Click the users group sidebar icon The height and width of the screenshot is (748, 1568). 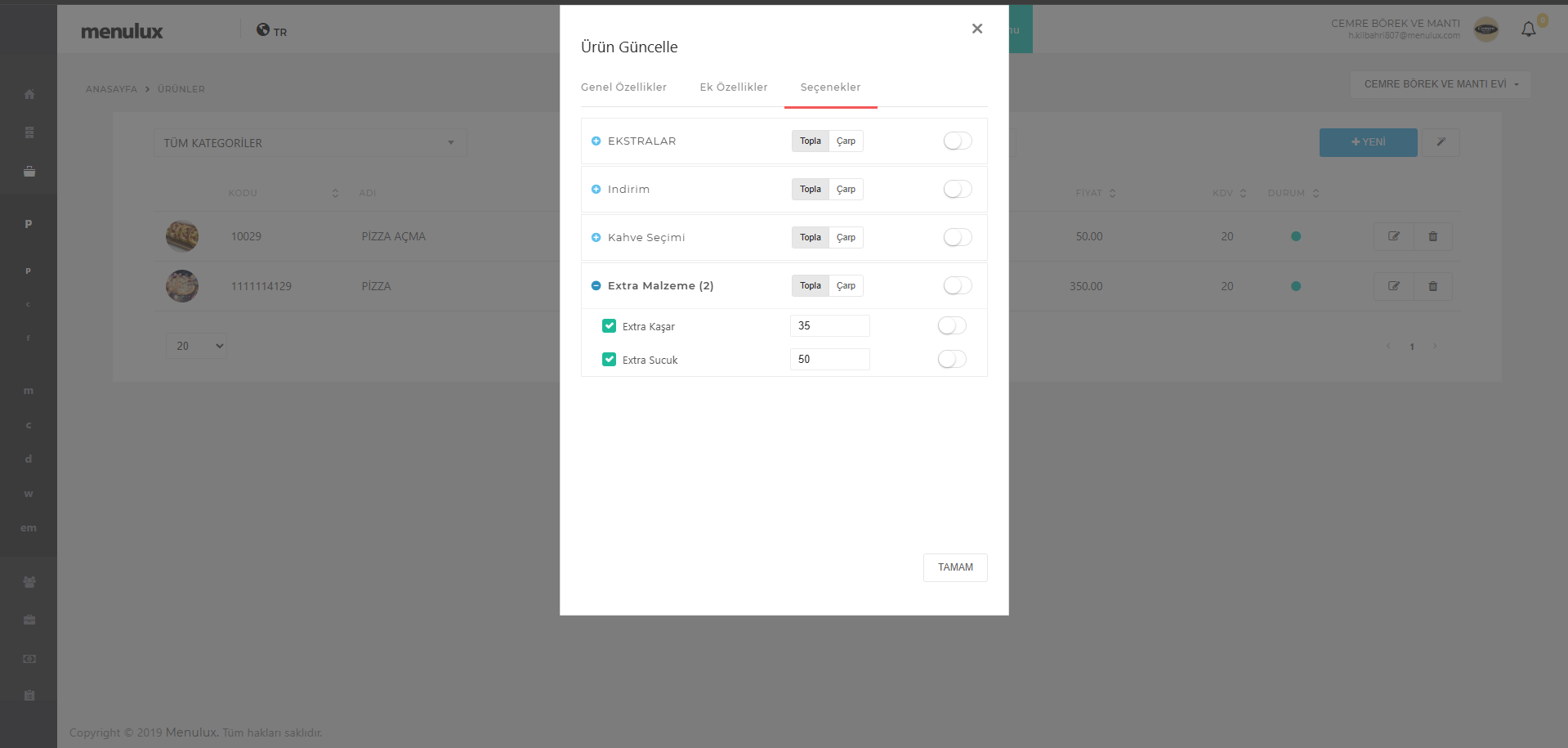pos(29,582)
